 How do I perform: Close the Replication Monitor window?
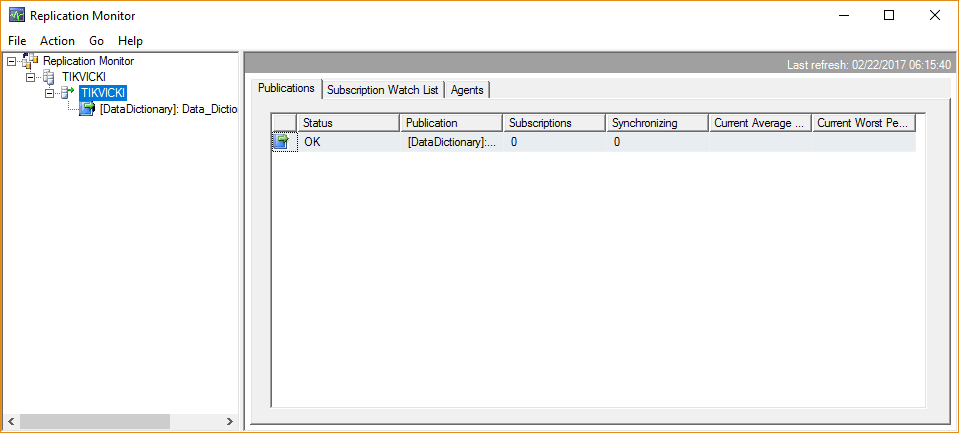click(x=935, y=15)
